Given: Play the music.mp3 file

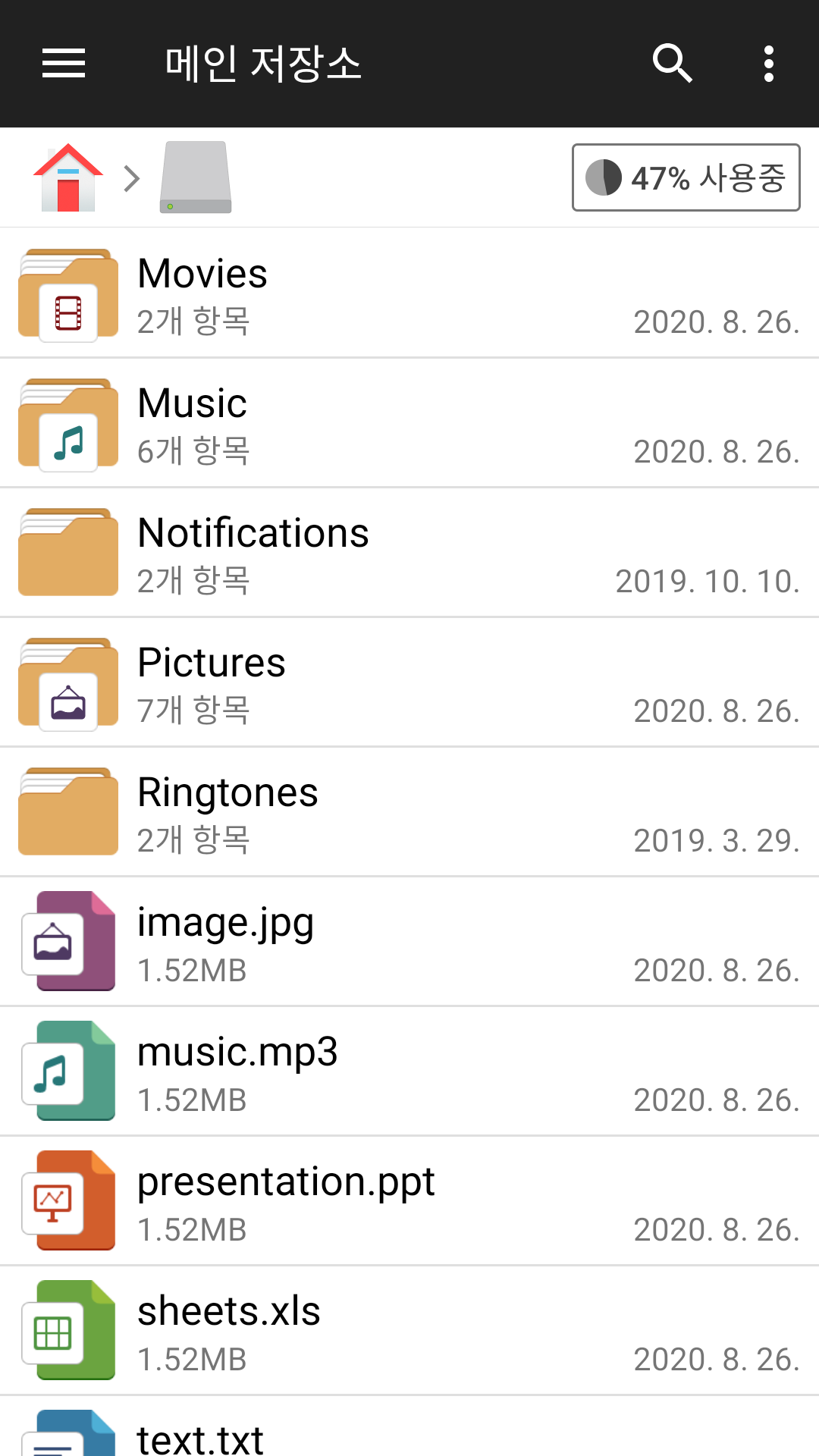Looking at the screenshot, I should pyautogui.click(x=409, y=1072).
